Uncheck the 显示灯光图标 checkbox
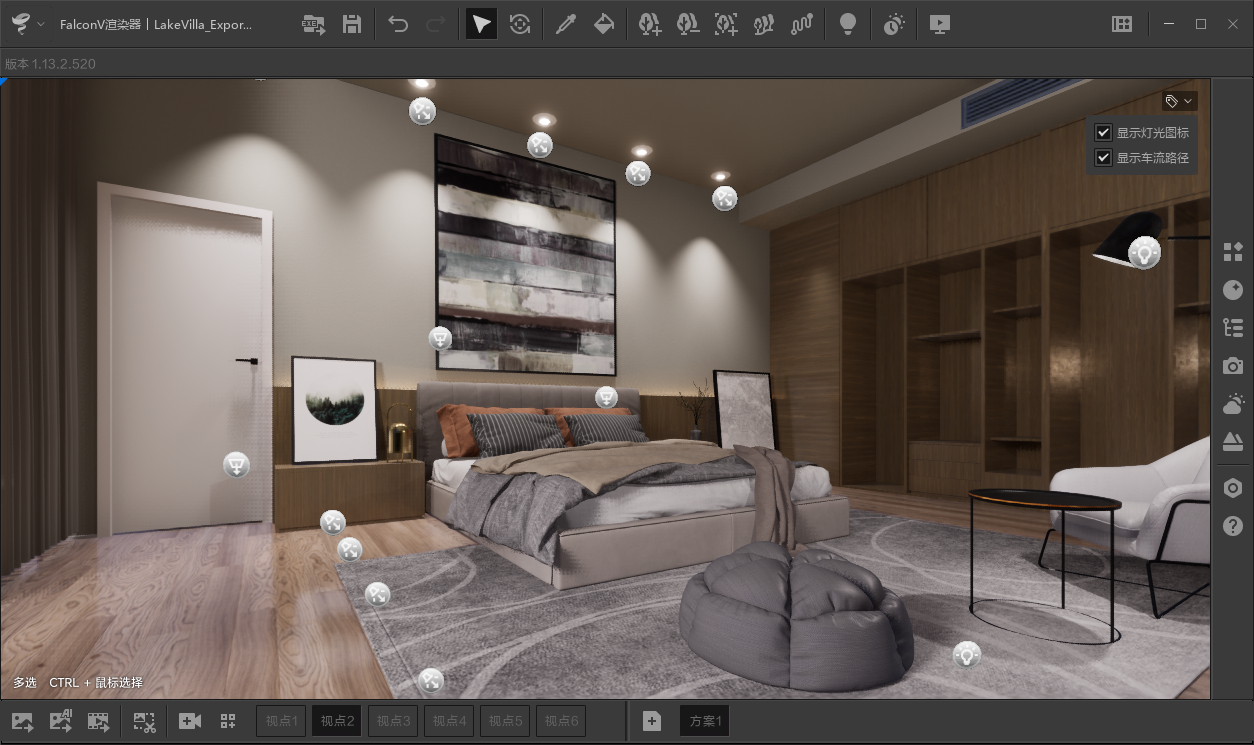The height and width of the screenshot is (745, 1254). [x=1104, y=132]
